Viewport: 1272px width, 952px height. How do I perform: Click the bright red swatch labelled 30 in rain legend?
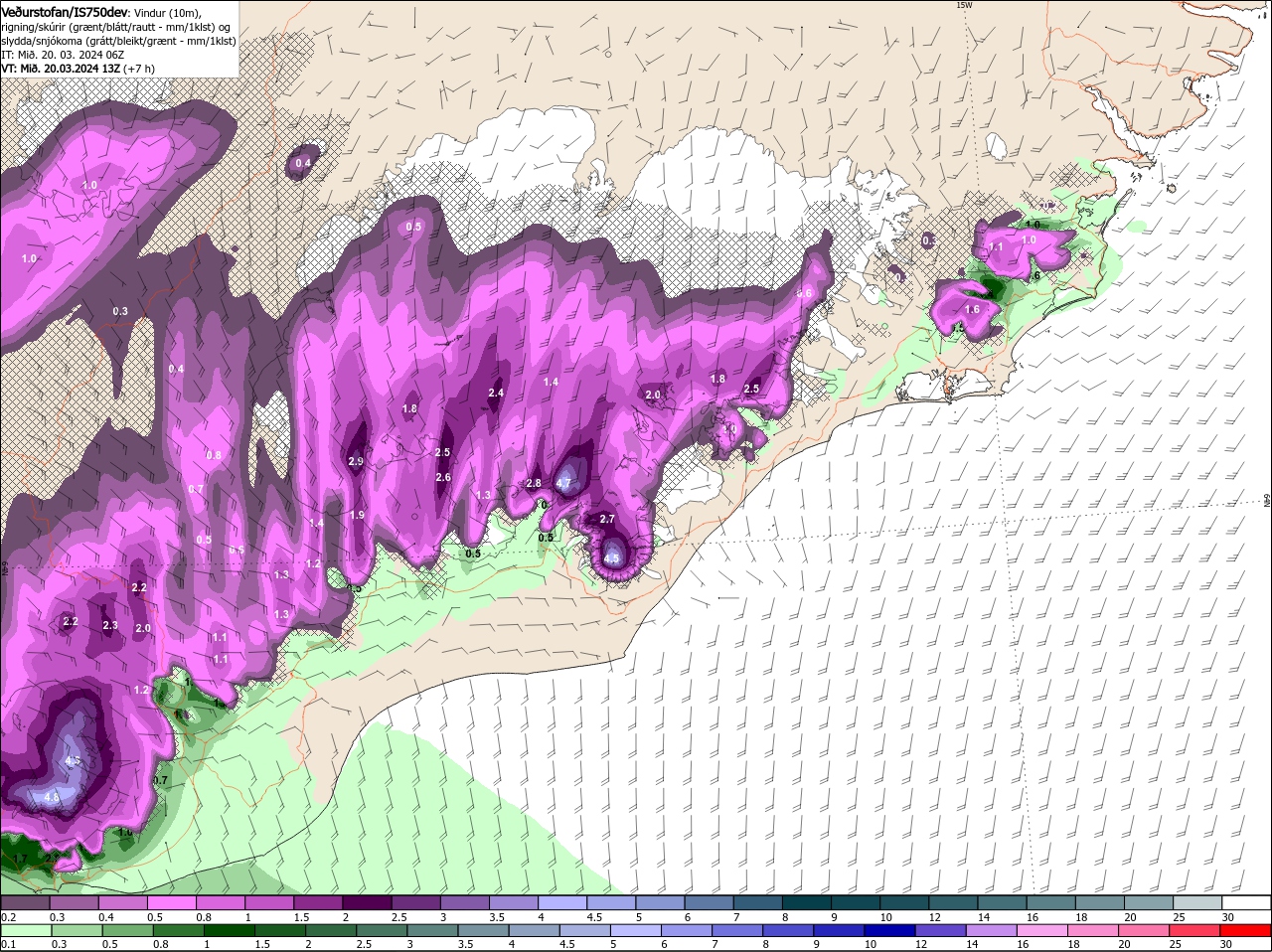tap(1246, 930)
